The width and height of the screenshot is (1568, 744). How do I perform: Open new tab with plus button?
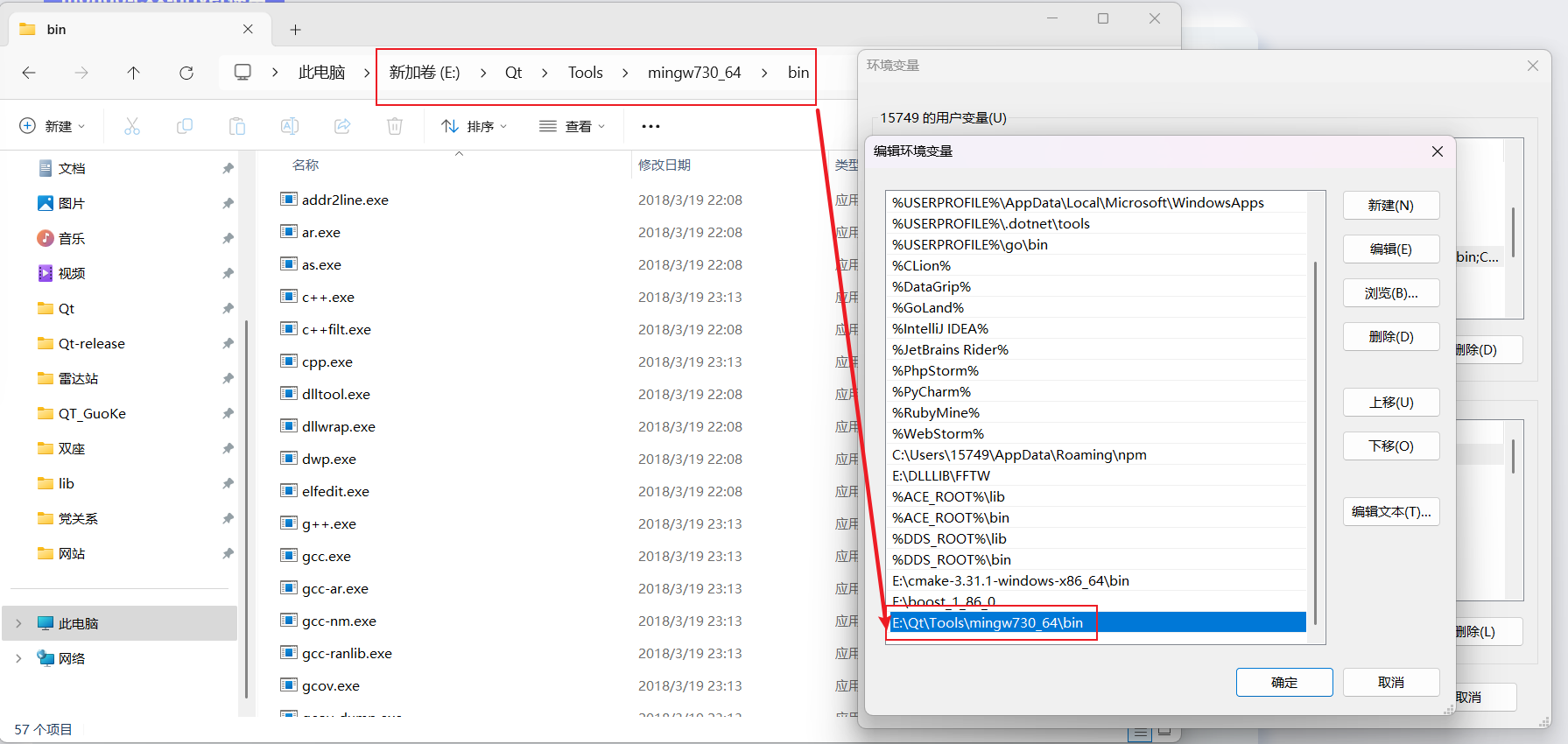pos(296,30)
